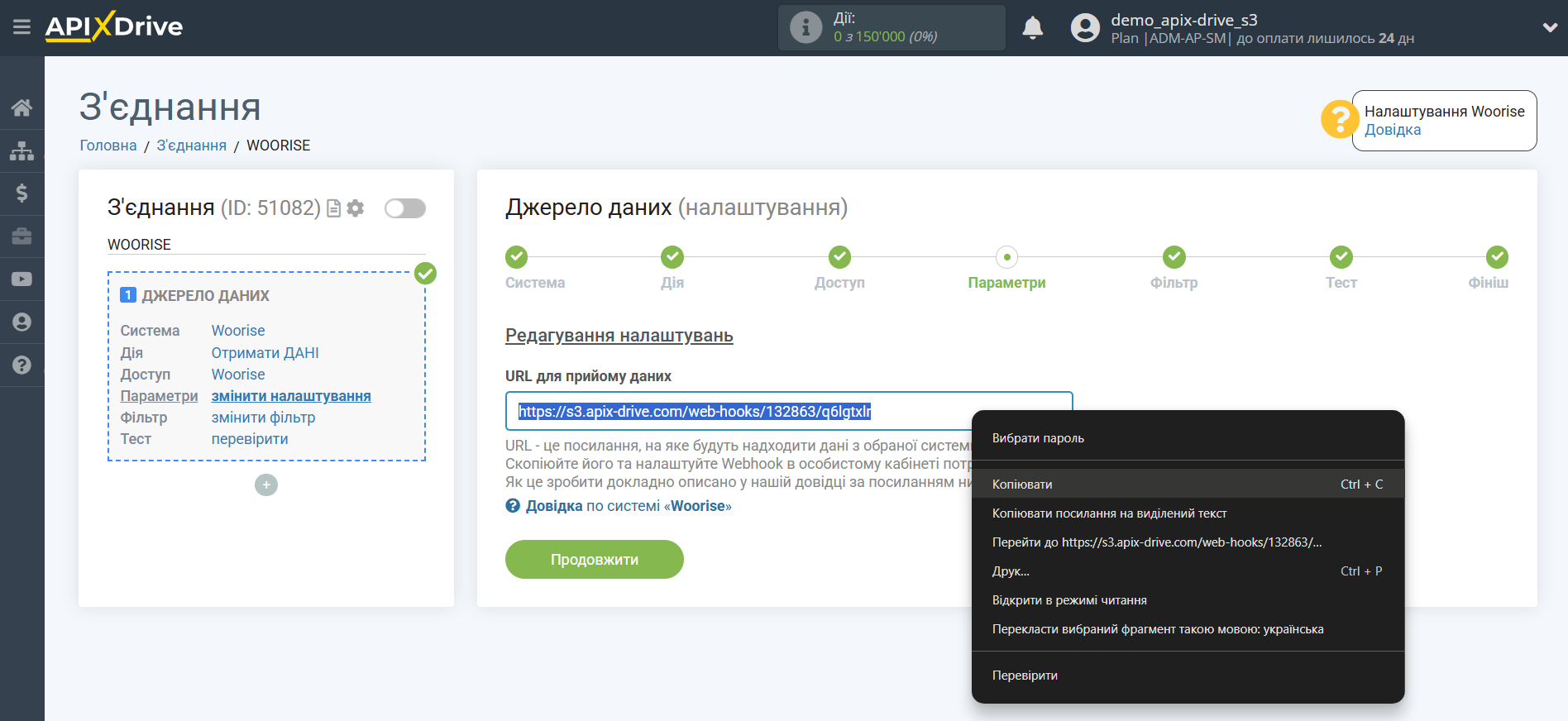This screenshot has height=721, width=1568.
Task: Go to З'єднання breadcrumb
Action: point(192,146)
